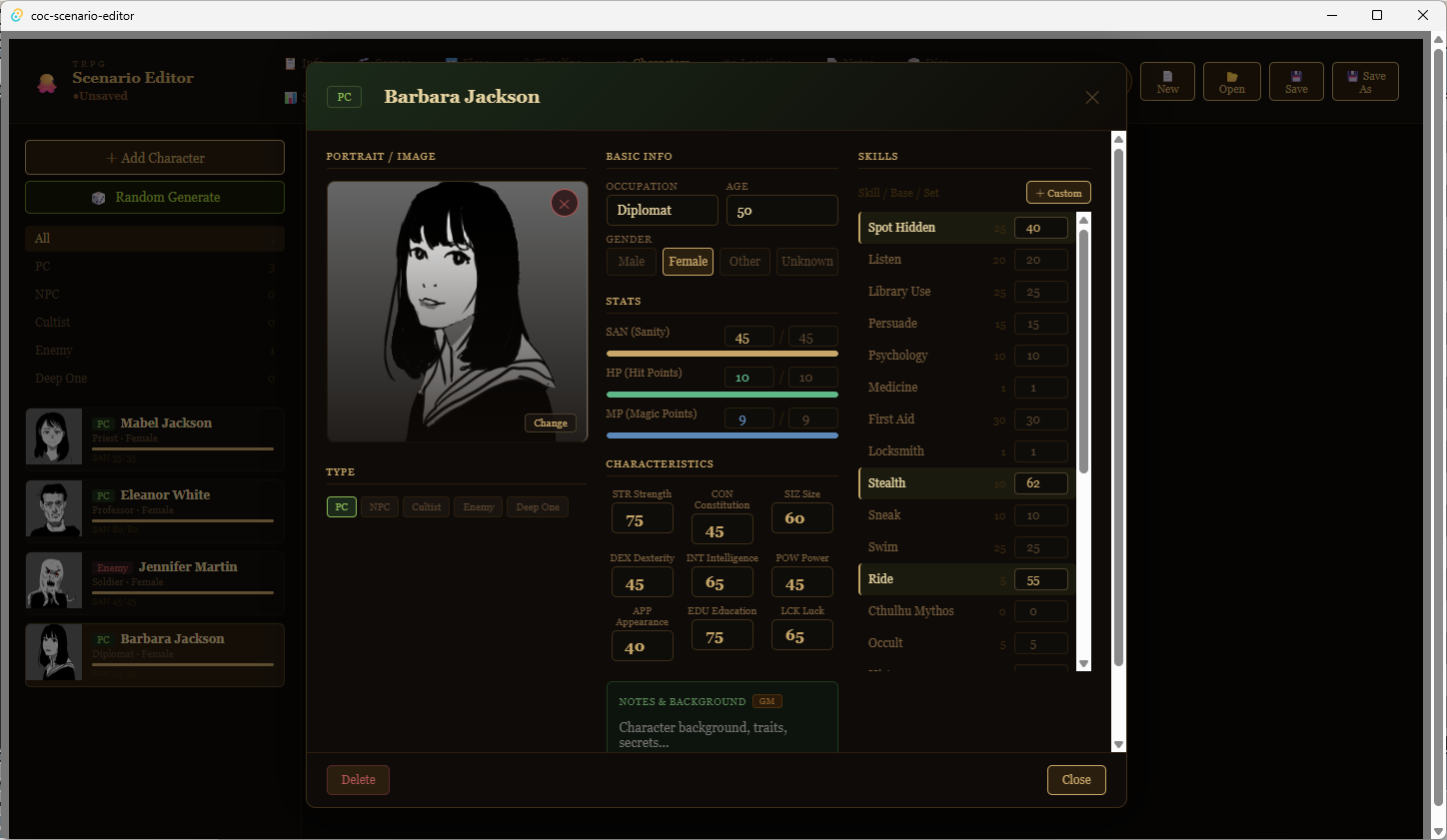Edit the Occupation field showing Diplomat
Screen dimensions: 1447x840
click(663, 211)
